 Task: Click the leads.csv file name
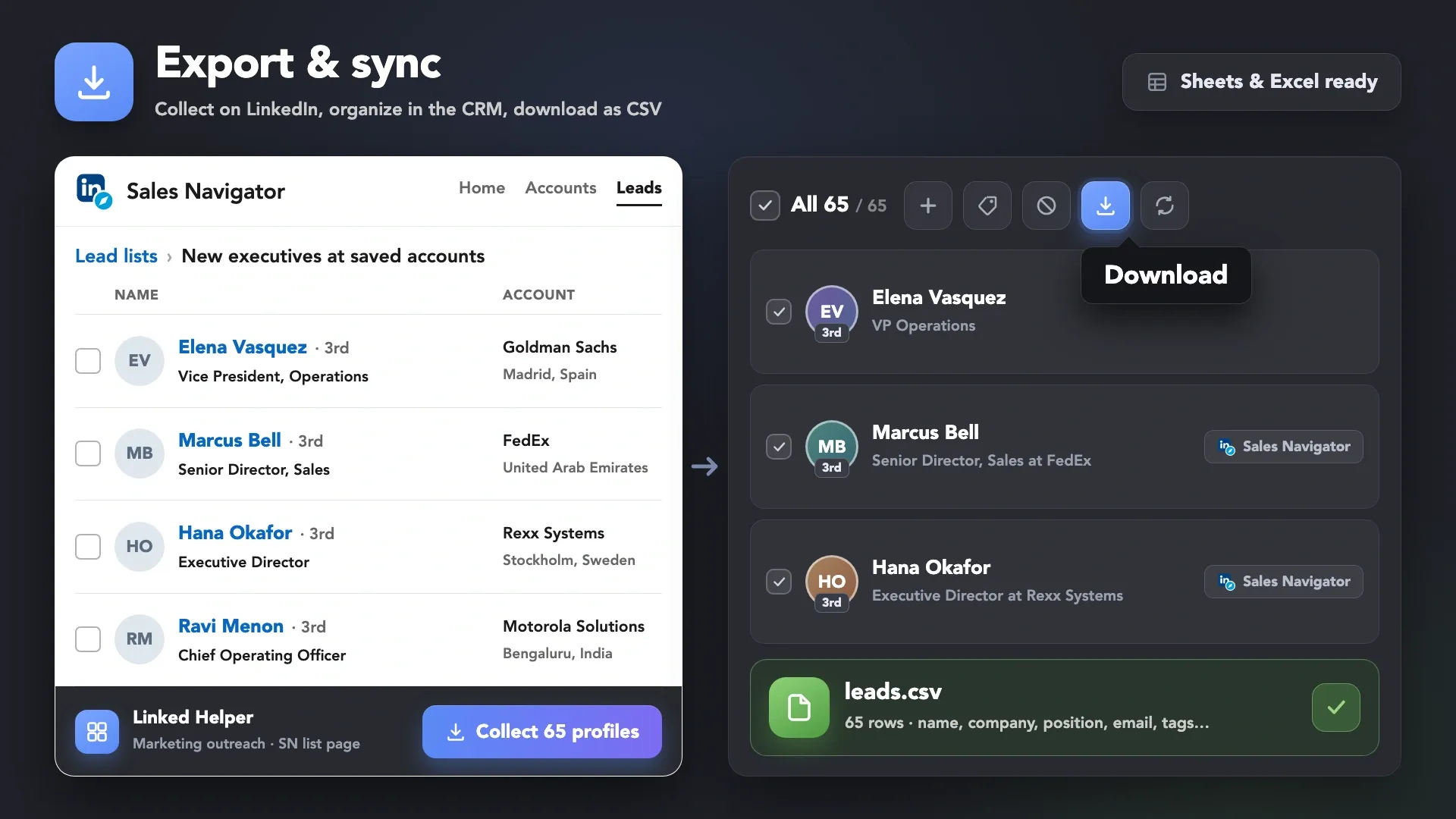click(x=893, y=692)
